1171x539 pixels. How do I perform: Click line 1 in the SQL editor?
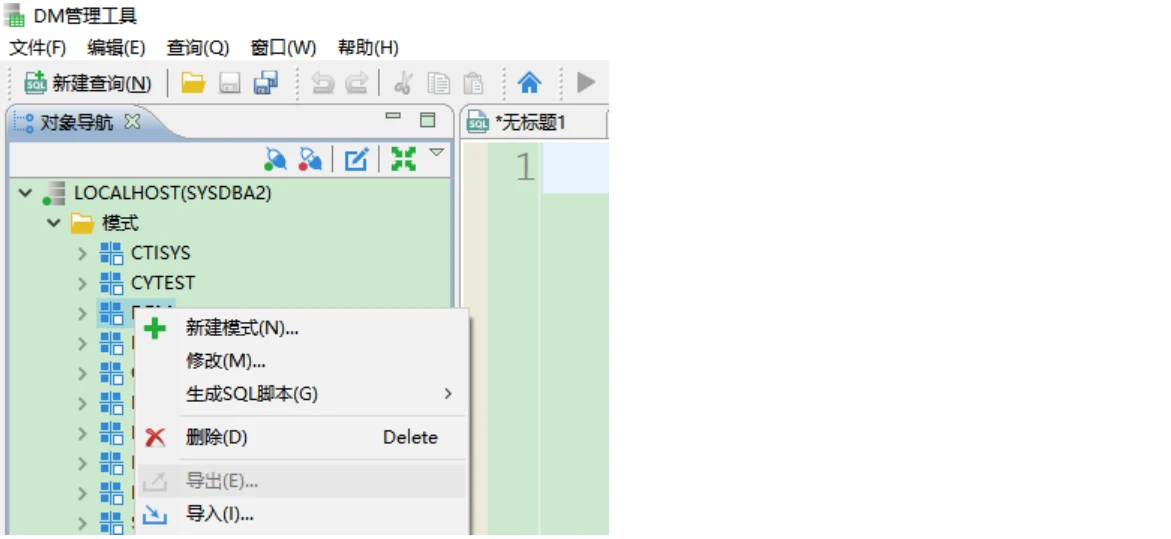[x=575, y=168]
